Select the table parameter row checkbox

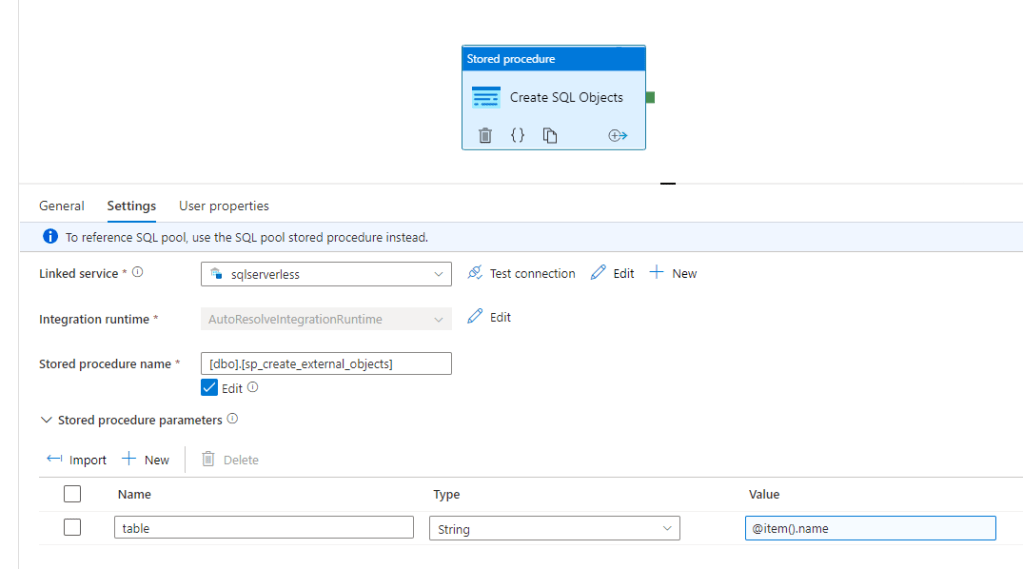72,527
